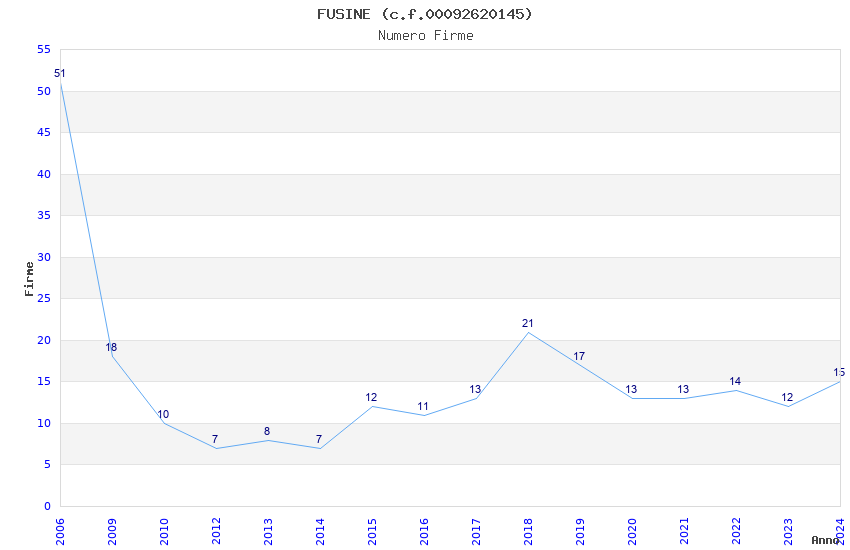Select the 15 tick on the Firme axis
This screenshot has height=550, width=850.
[44, 381]
